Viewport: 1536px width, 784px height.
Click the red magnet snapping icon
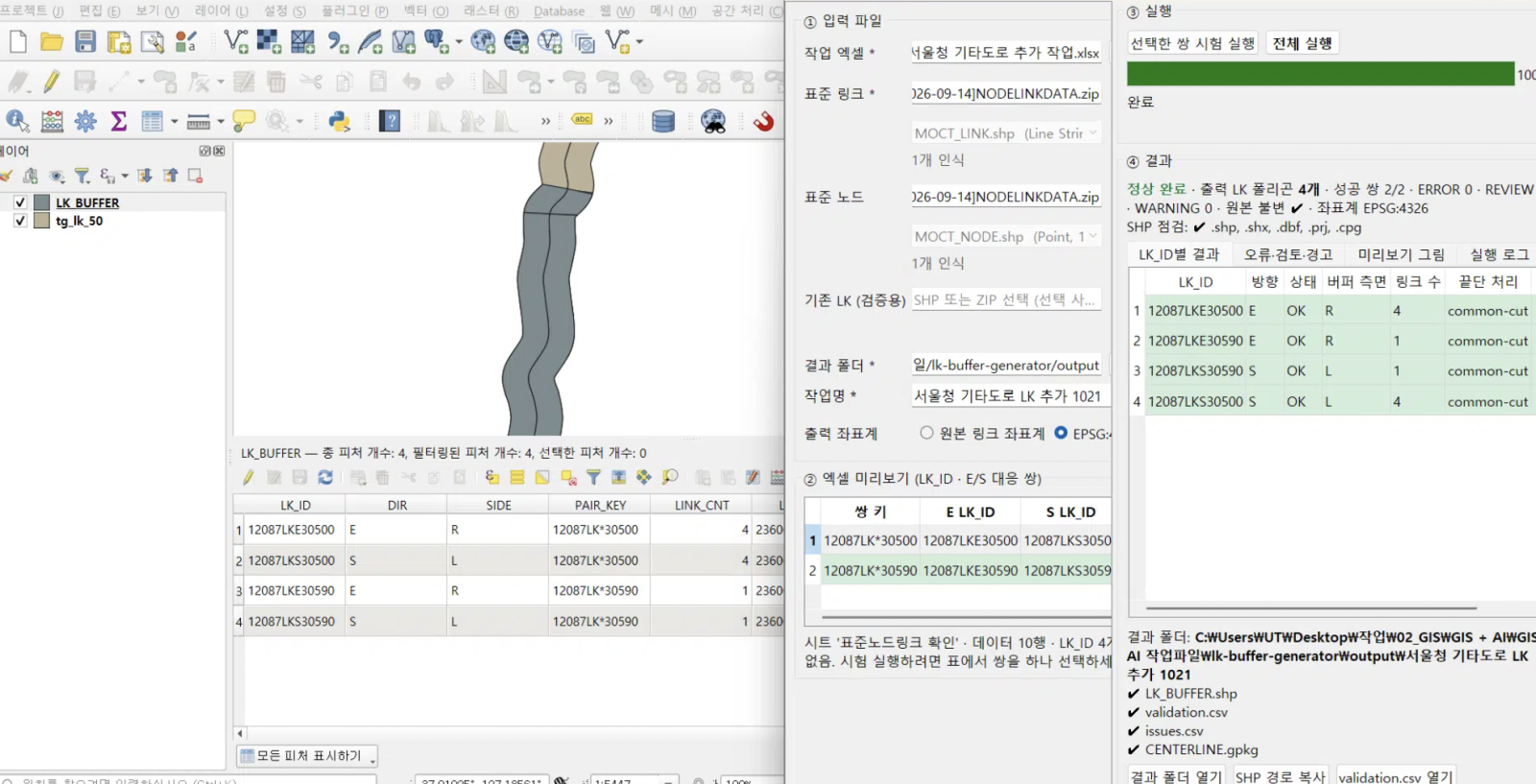(763, 121)
